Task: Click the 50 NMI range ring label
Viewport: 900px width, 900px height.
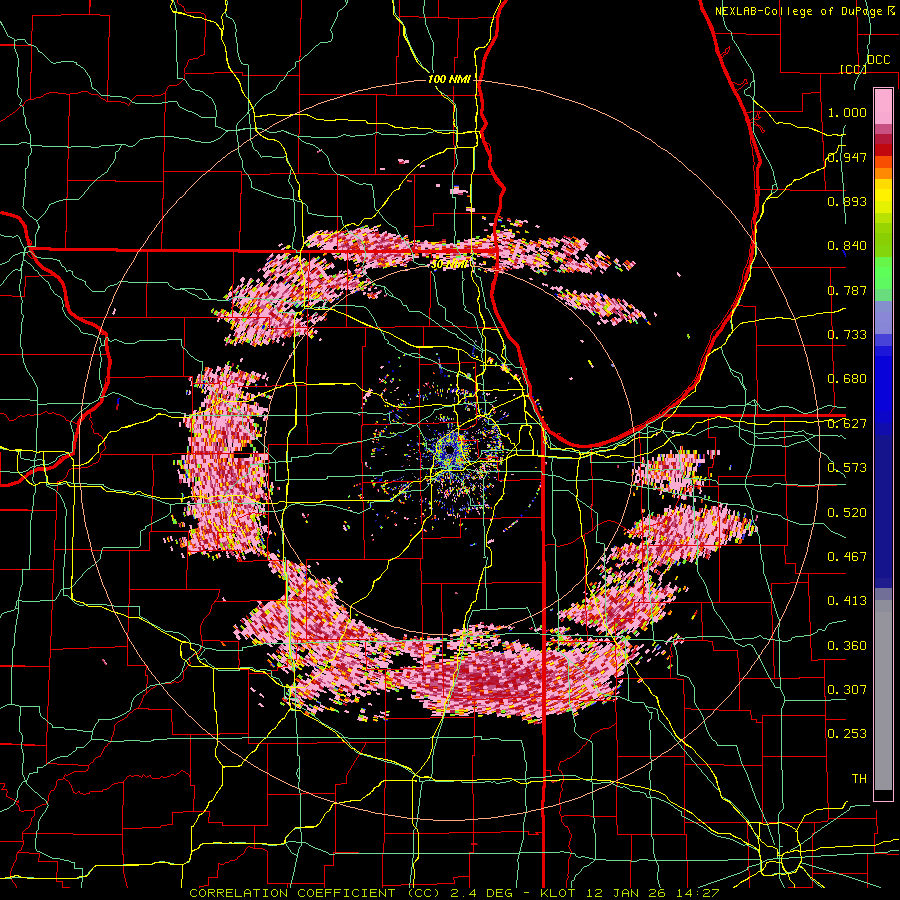Action: pos(449,264)
